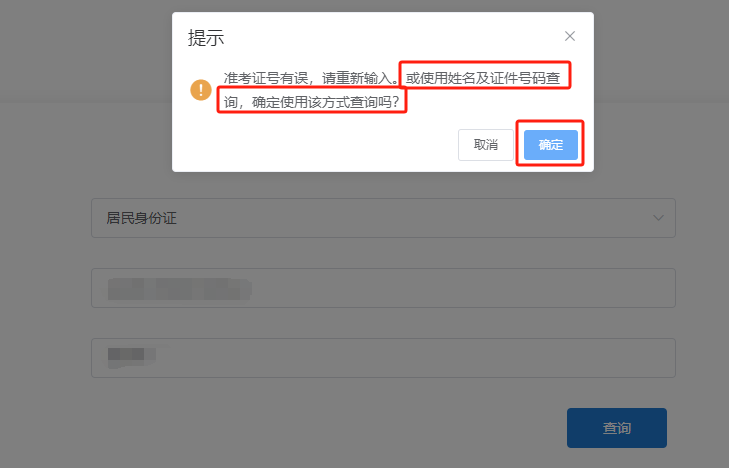Click empty dialog footer left of 取消
The image size is (729, 468).
(316, 145)
